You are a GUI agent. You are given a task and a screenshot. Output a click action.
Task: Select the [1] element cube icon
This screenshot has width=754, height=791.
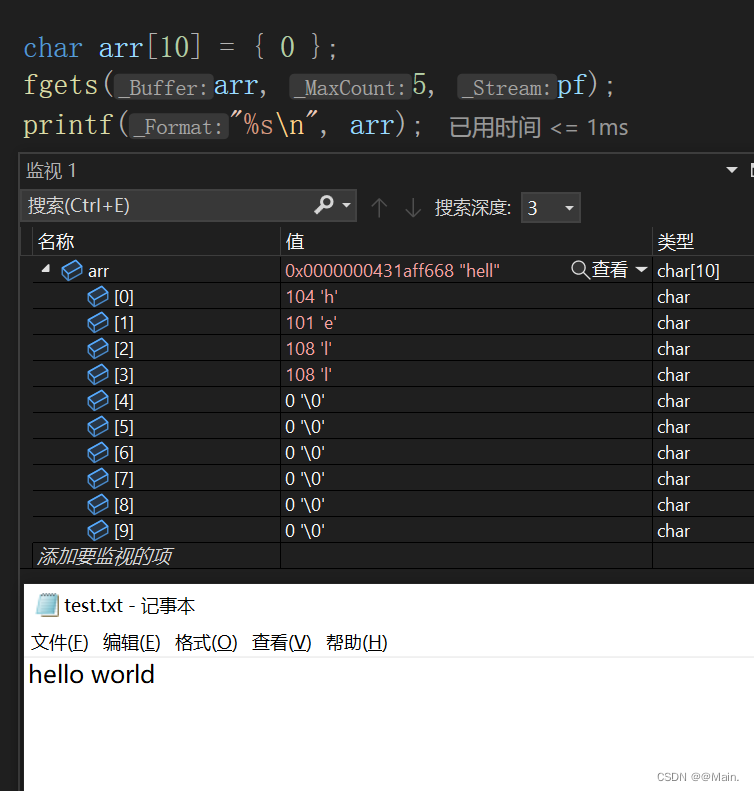tap(97, 322)
